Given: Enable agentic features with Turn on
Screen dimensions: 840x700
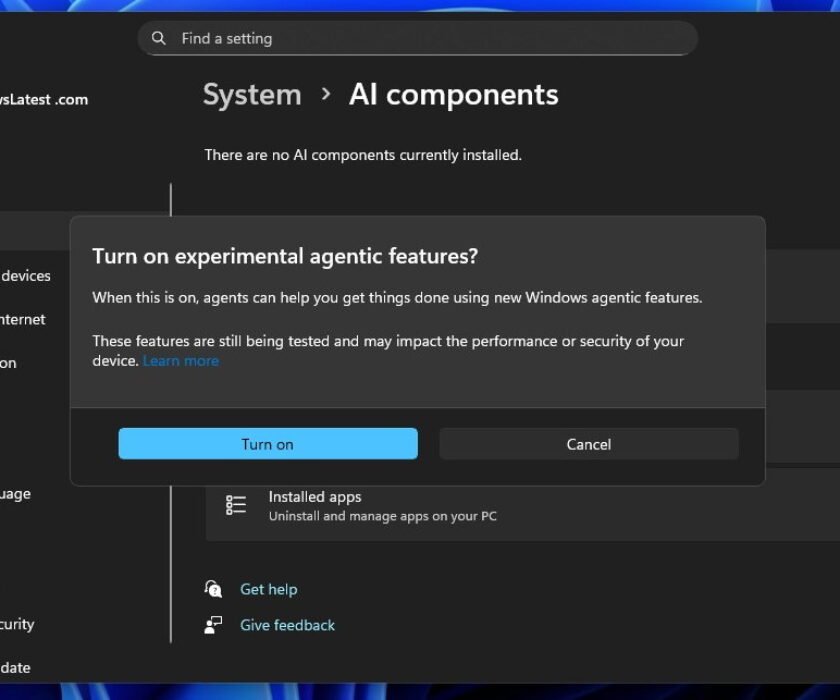Looking at the screenshot, I should click(x=267, y=443).
